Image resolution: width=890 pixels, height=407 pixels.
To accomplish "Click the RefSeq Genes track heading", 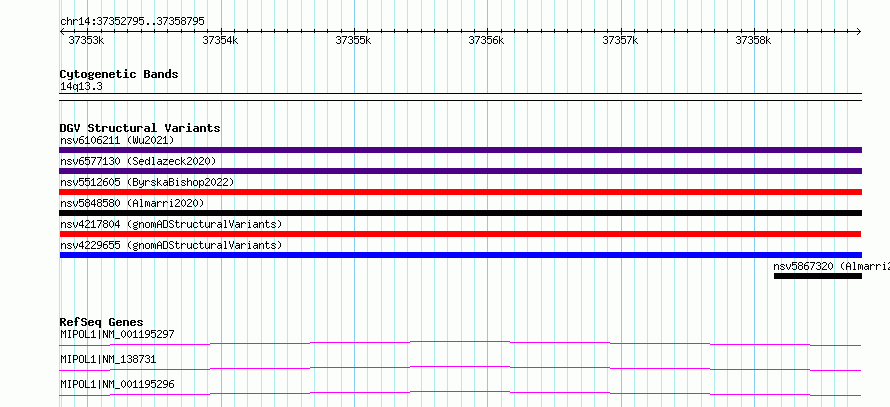I will [102, 322].
